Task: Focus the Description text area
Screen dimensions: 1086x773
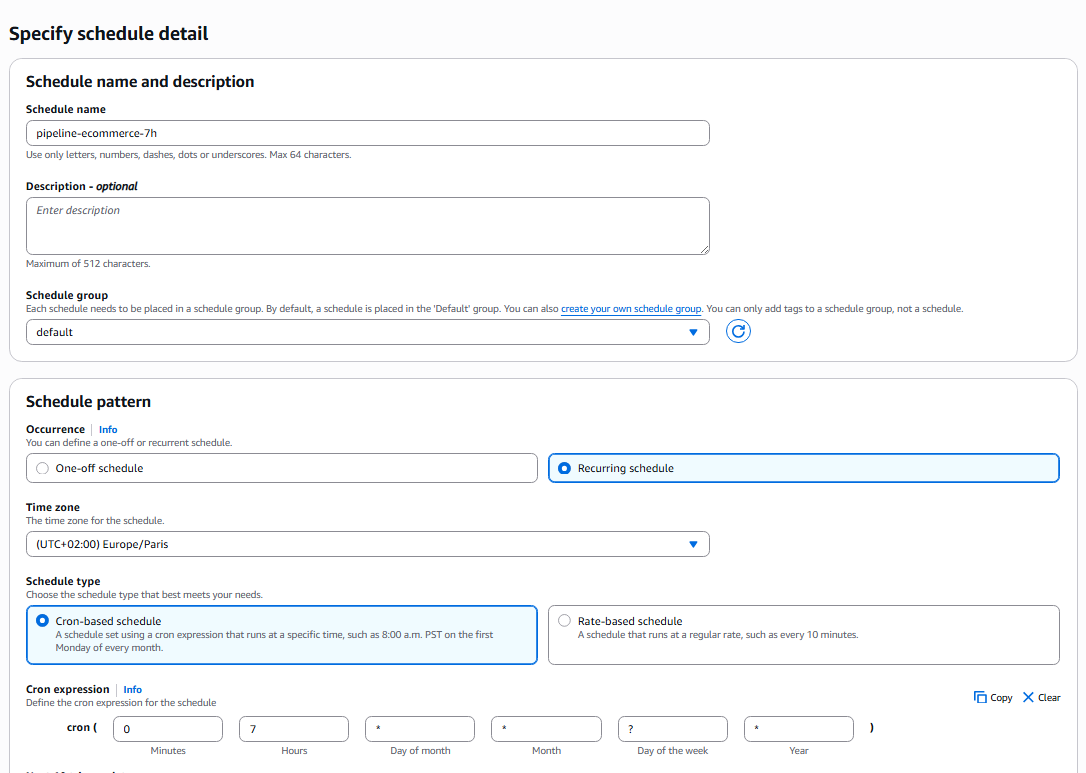Action: 368,226
